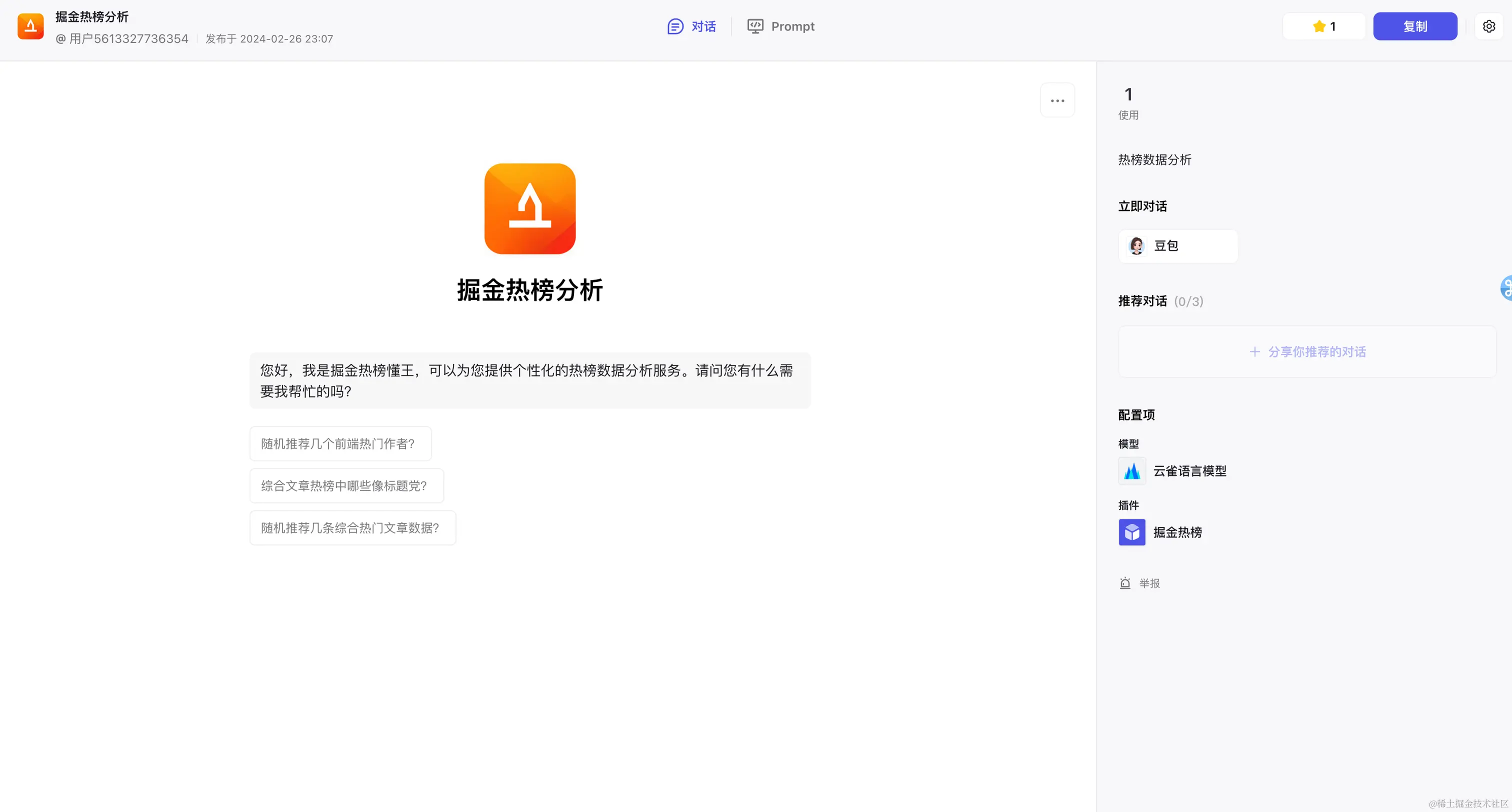Open the three-dot more options menu
Screen dimensions: 1512x812
tap(1057, 100)
